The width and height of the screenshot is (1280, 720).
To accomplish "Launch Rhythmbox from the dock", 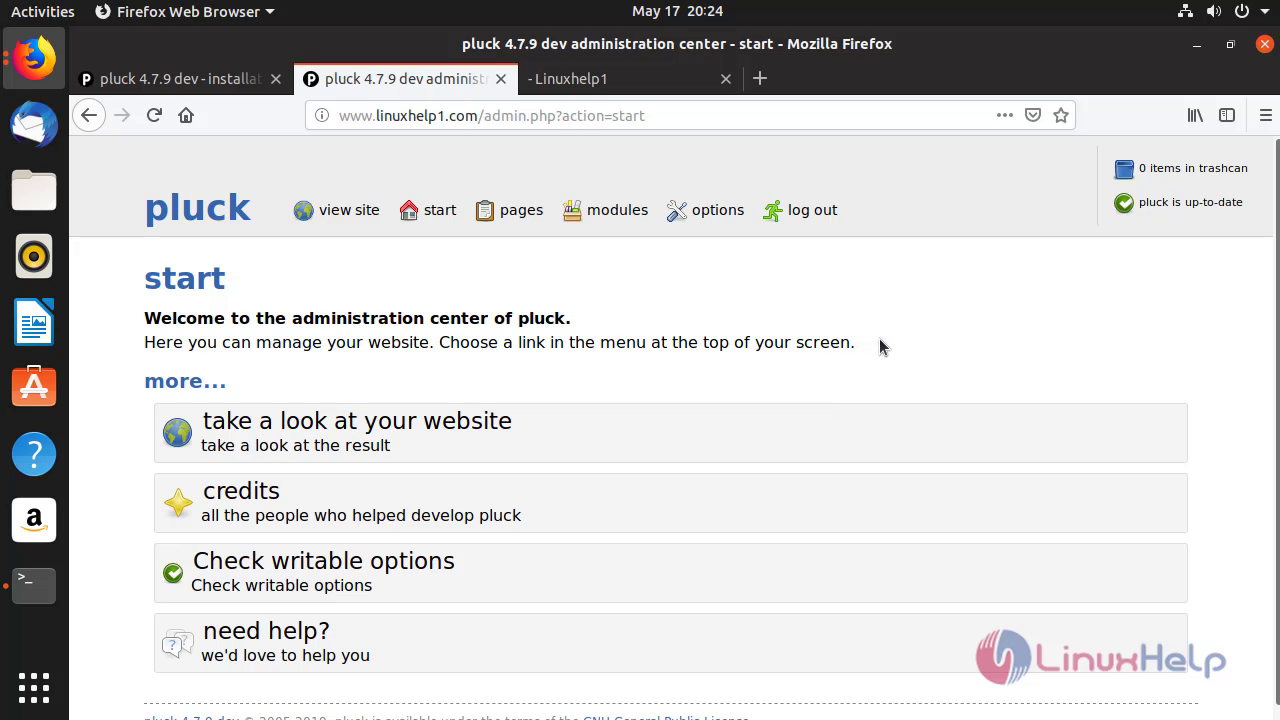I will (34, 257).
